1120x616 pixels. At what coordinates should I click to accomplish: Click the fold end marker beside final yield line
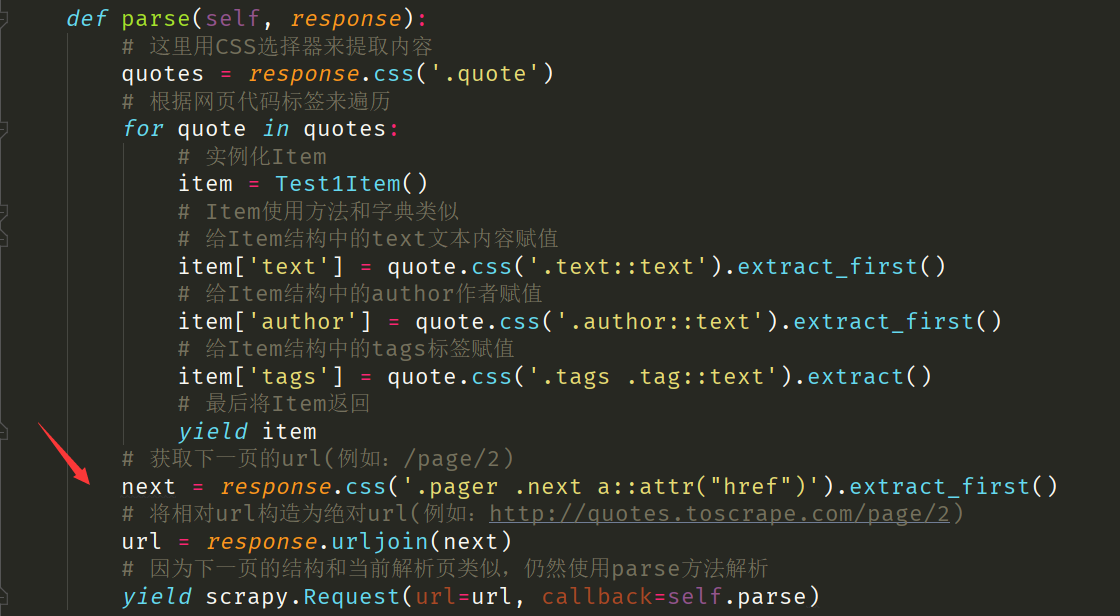pyautogui.click(x=4, y=598)
